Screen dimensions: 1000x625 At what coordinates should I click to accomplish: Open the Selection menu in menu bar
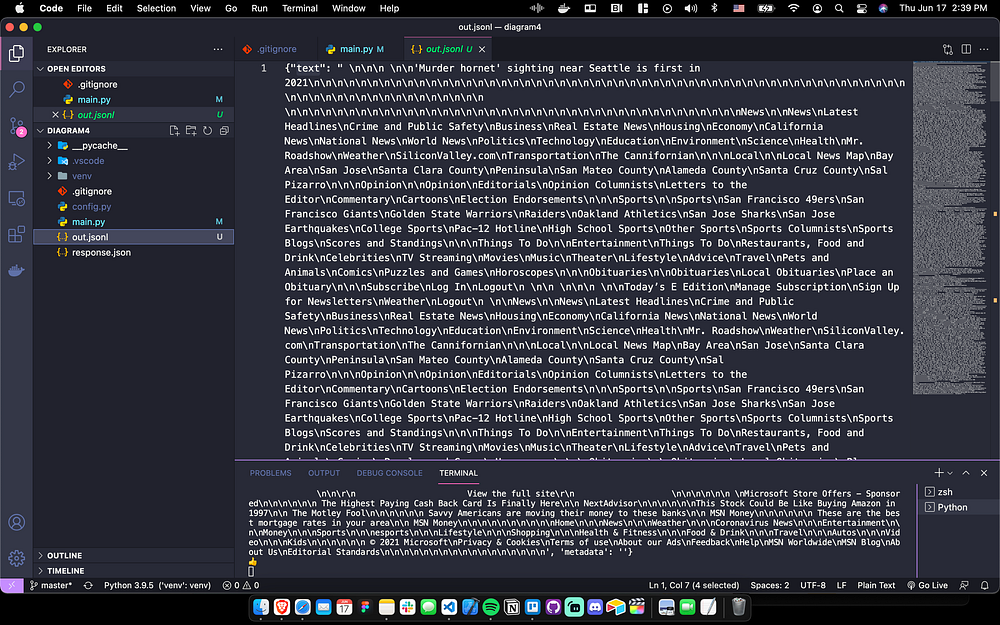156,8
